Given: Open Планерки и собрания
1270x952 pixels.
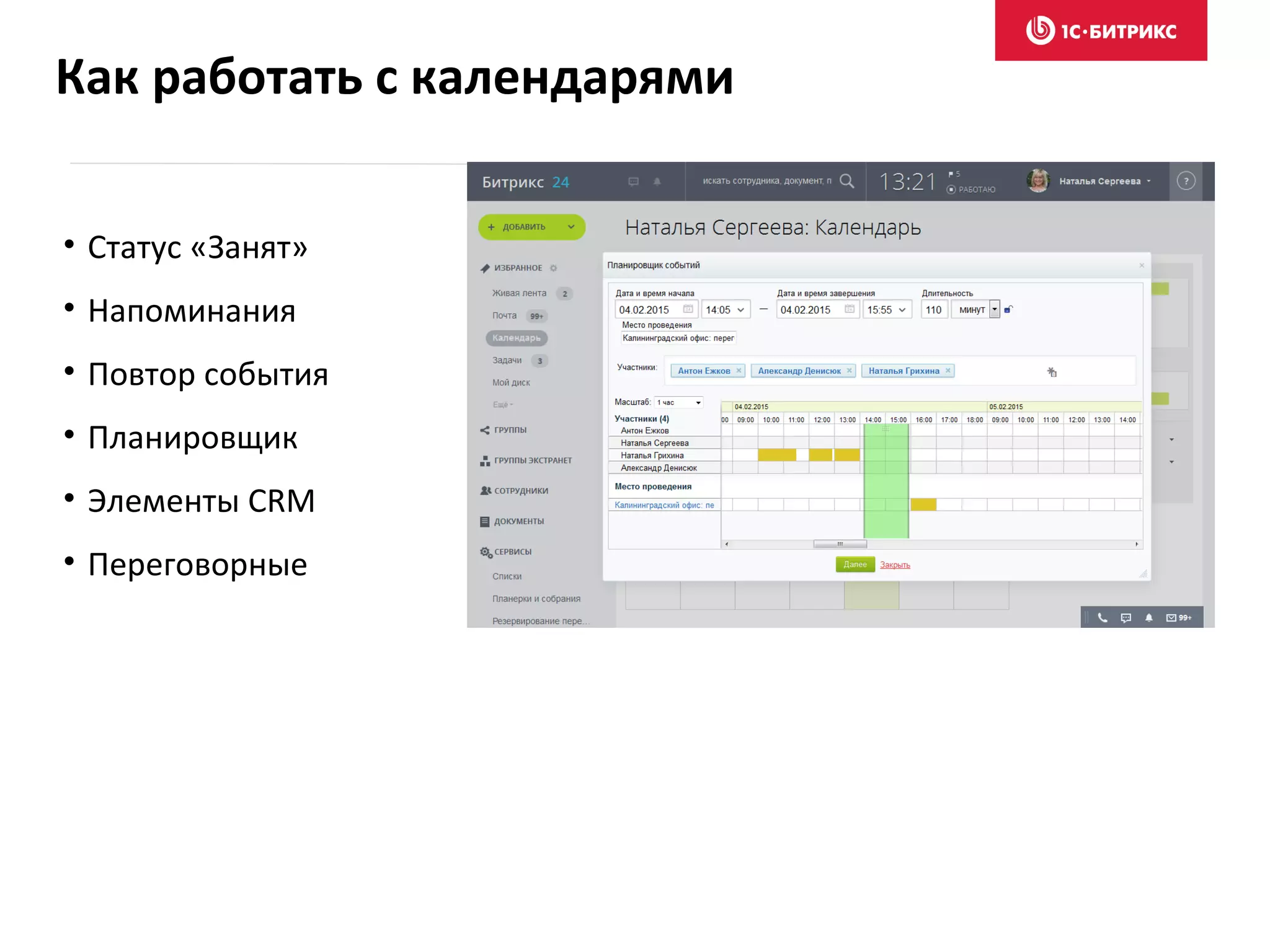Looking at the screenshot, I should 536,599.
